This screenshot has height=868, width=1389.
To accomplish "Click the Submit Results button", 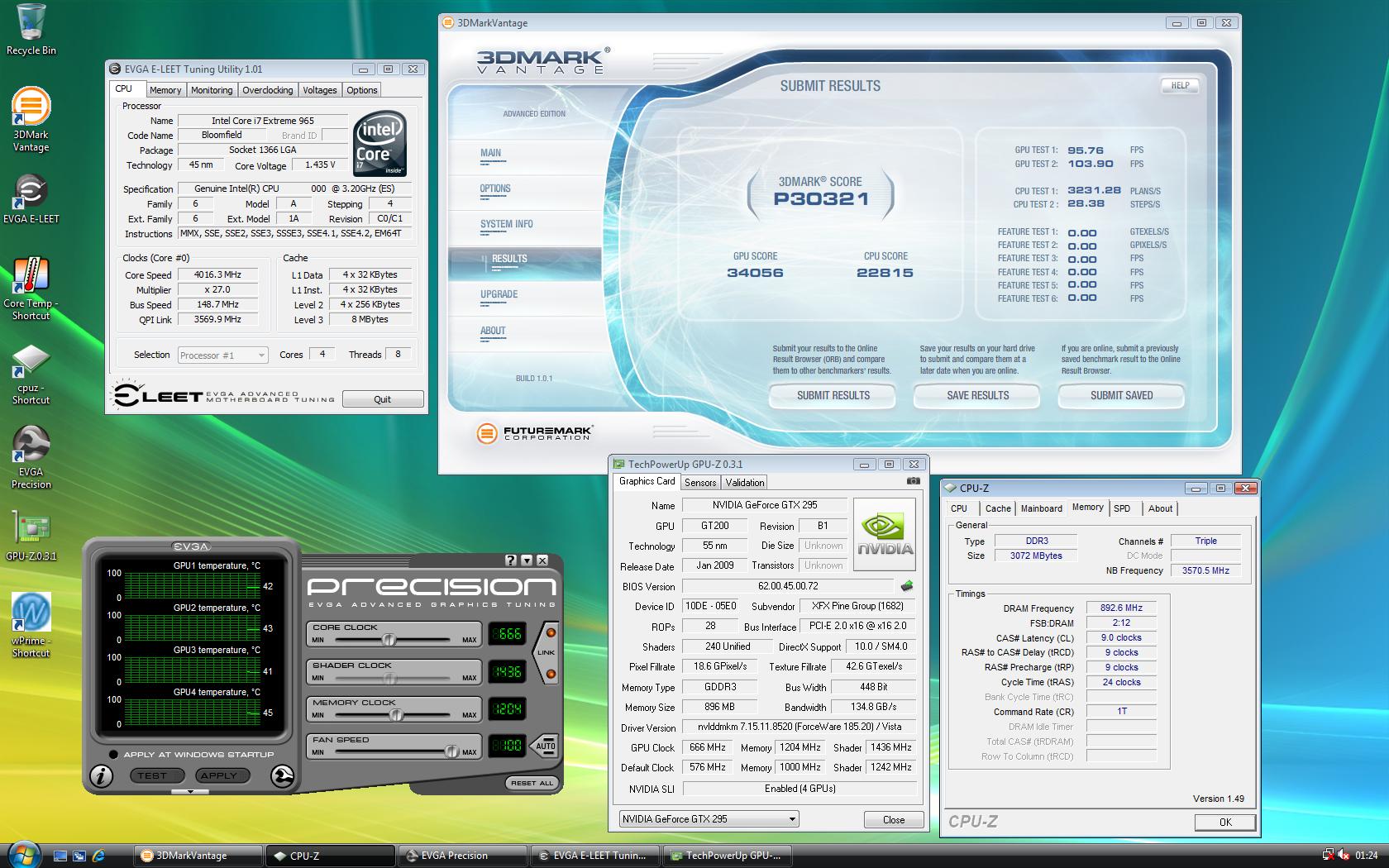I will click(x=833, y=396).
